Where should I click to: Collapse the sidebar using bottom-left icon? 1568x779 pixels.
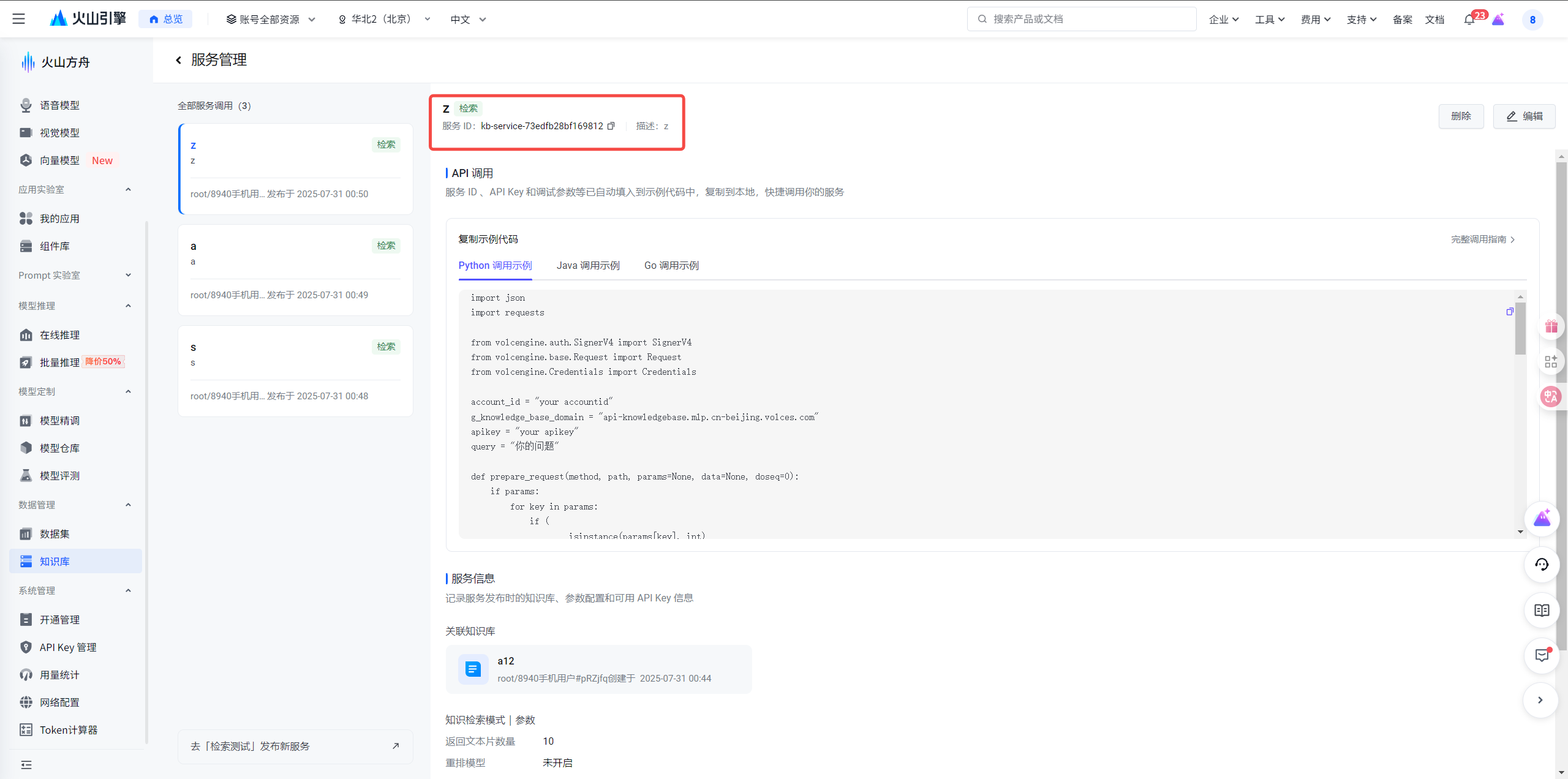[26, 765]
